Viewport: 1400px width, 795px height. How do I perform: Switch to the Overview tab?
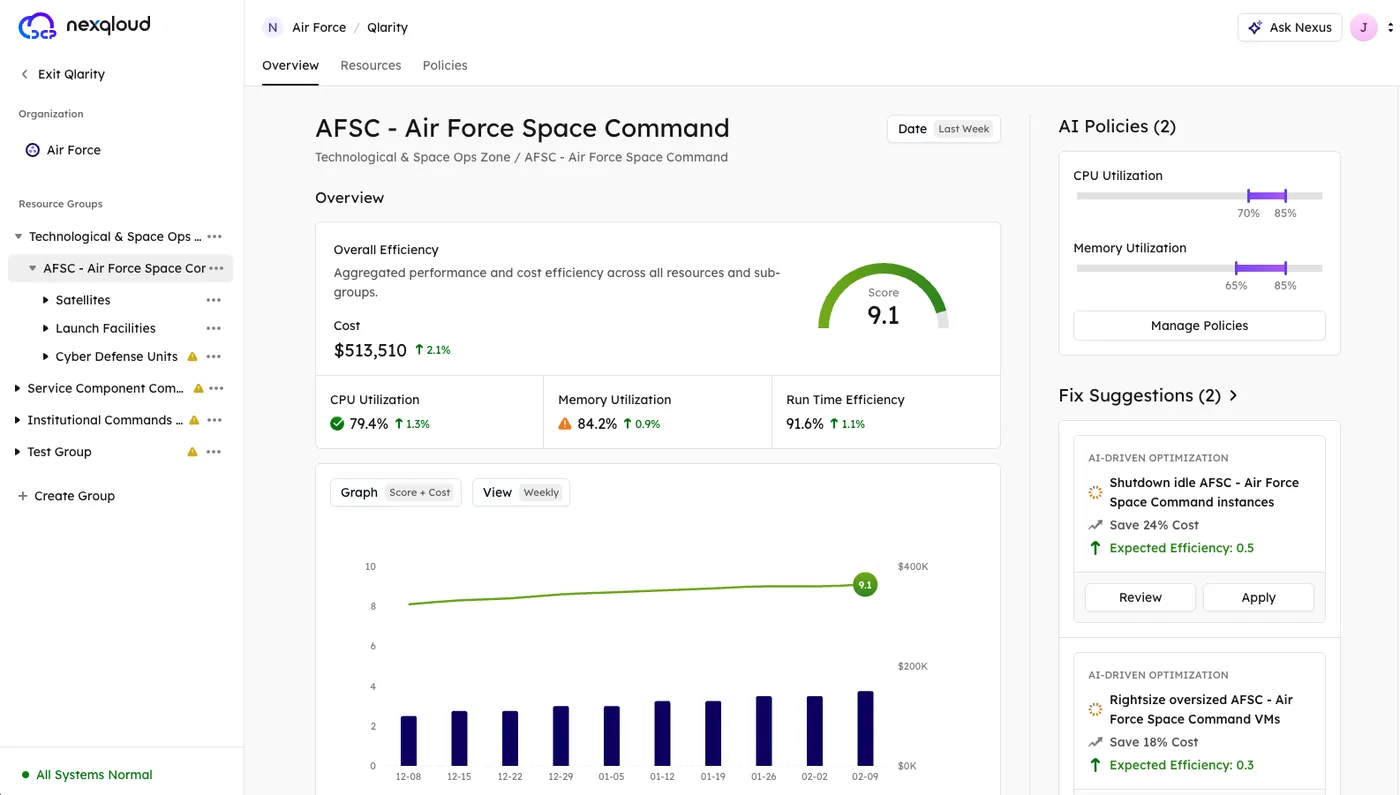point(290,65)
